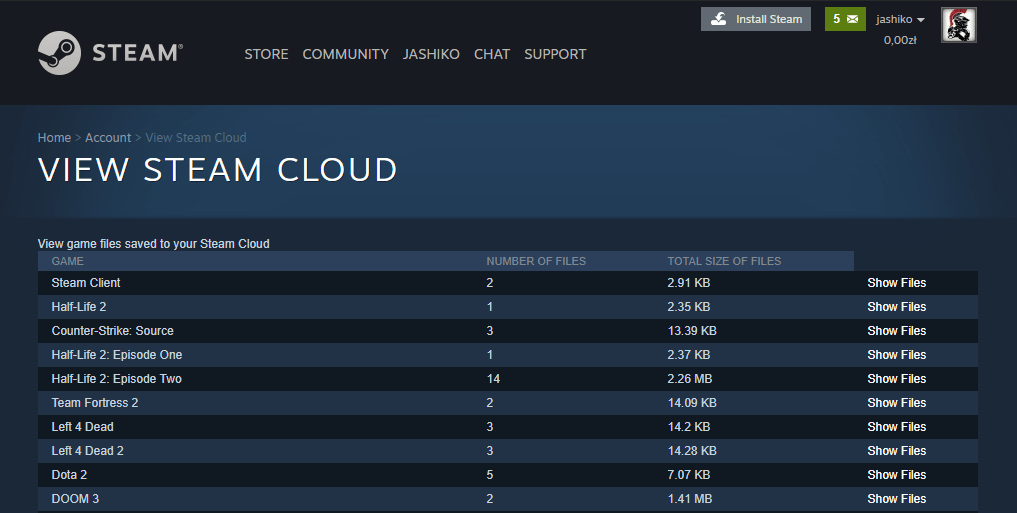This screenshot has width=1017, height=513.
Task: Click the 7.07 KB size value
Action: [688, 475]
